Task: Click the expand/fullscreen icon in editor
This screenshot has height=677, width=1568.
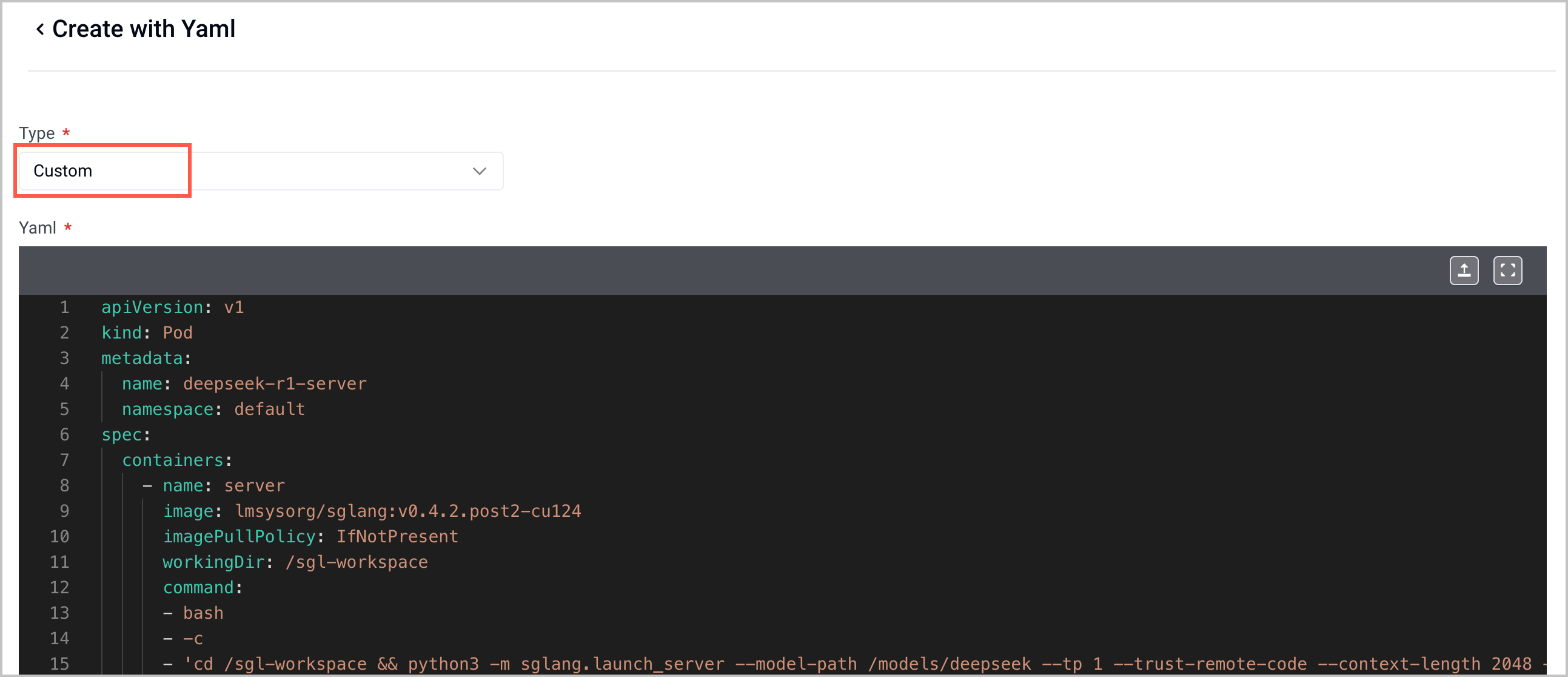Action: pos(1509,270)
